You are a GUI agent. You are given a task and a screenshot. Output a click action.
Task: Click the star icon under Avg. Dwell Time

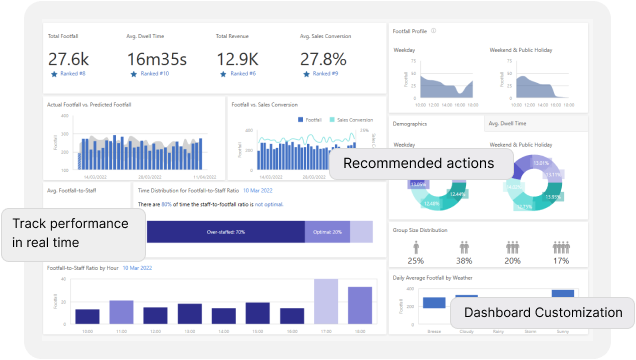(x=134, y=74)
